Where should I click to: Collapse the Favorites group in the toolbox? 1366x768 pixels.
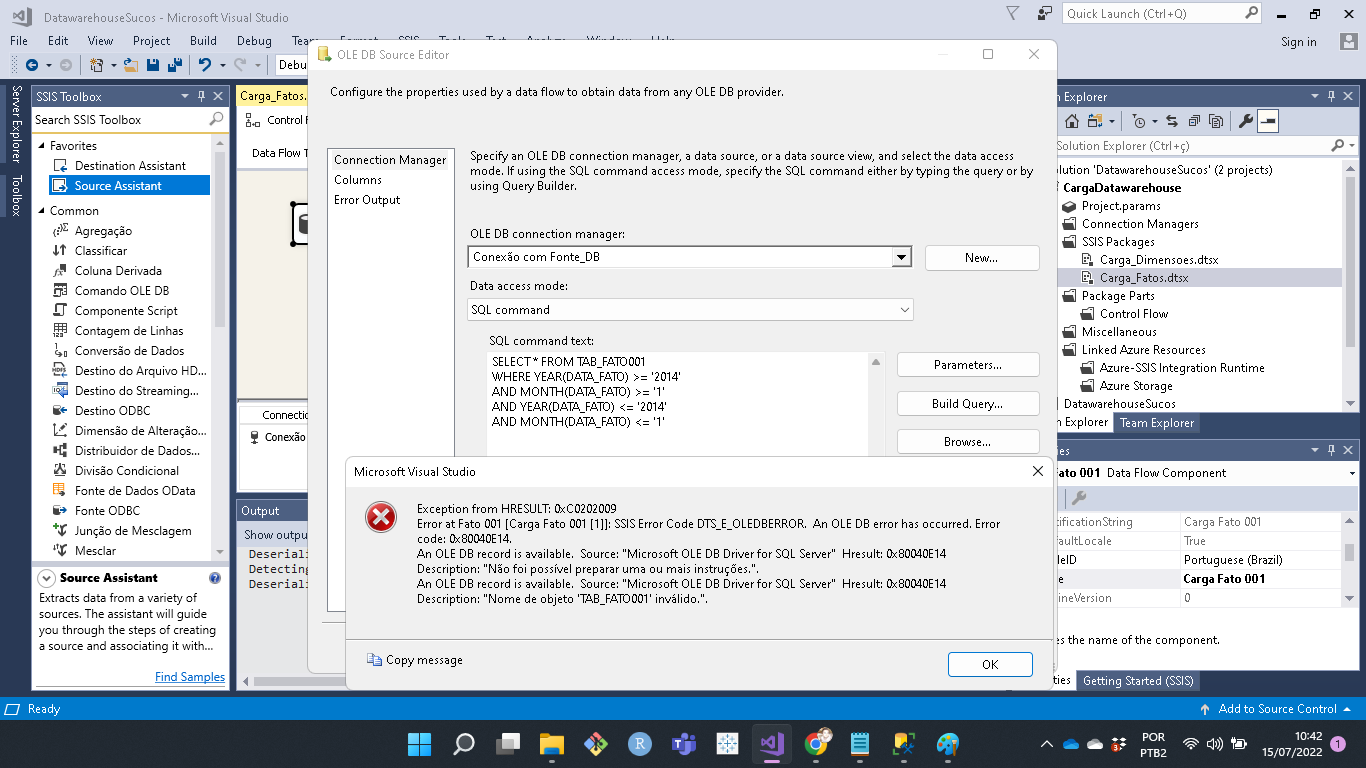(x=41, y=146)
